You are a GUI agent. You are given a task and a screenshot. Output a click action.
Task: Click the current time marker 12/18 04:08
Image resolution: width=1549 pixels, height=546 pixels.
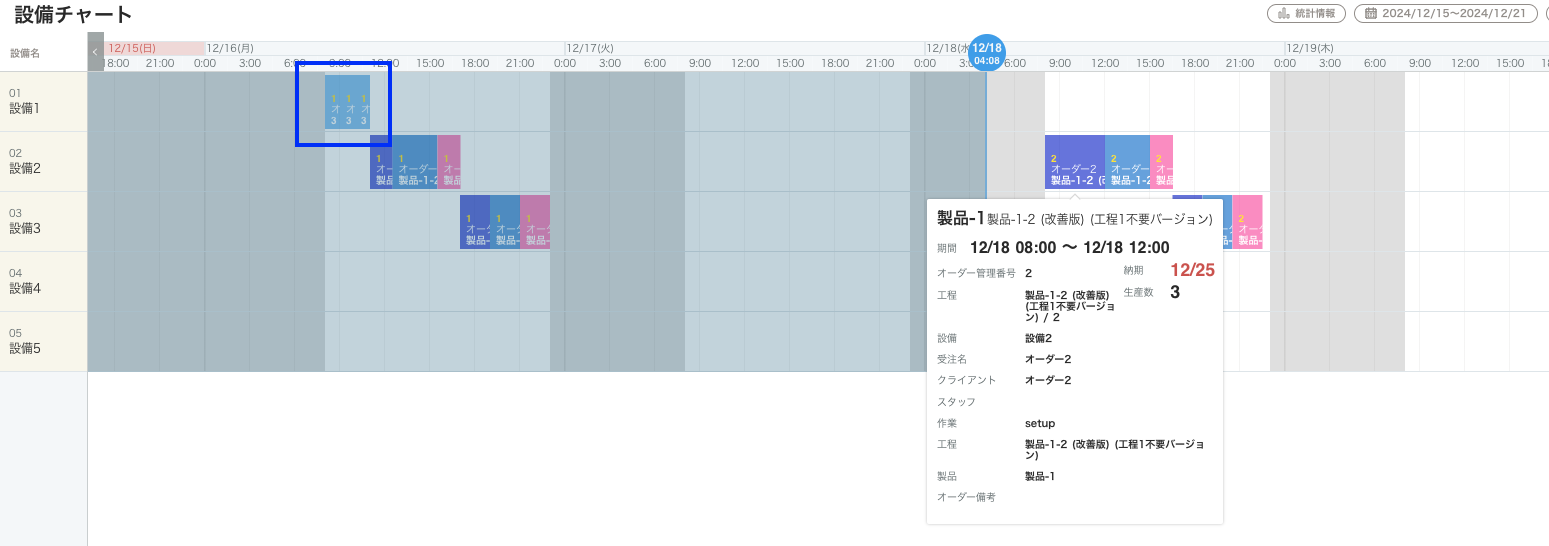(987, 53)
